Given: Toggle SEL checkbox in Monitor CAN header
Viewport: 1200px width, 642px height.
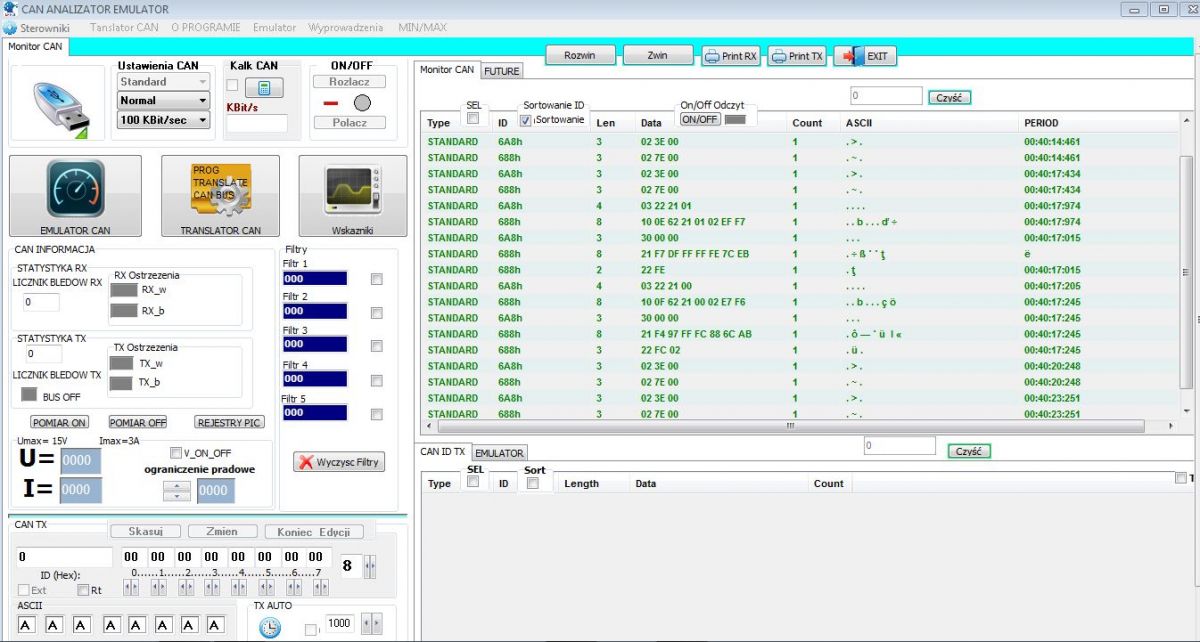Looking at the screenshot, I should coord(473,119).
